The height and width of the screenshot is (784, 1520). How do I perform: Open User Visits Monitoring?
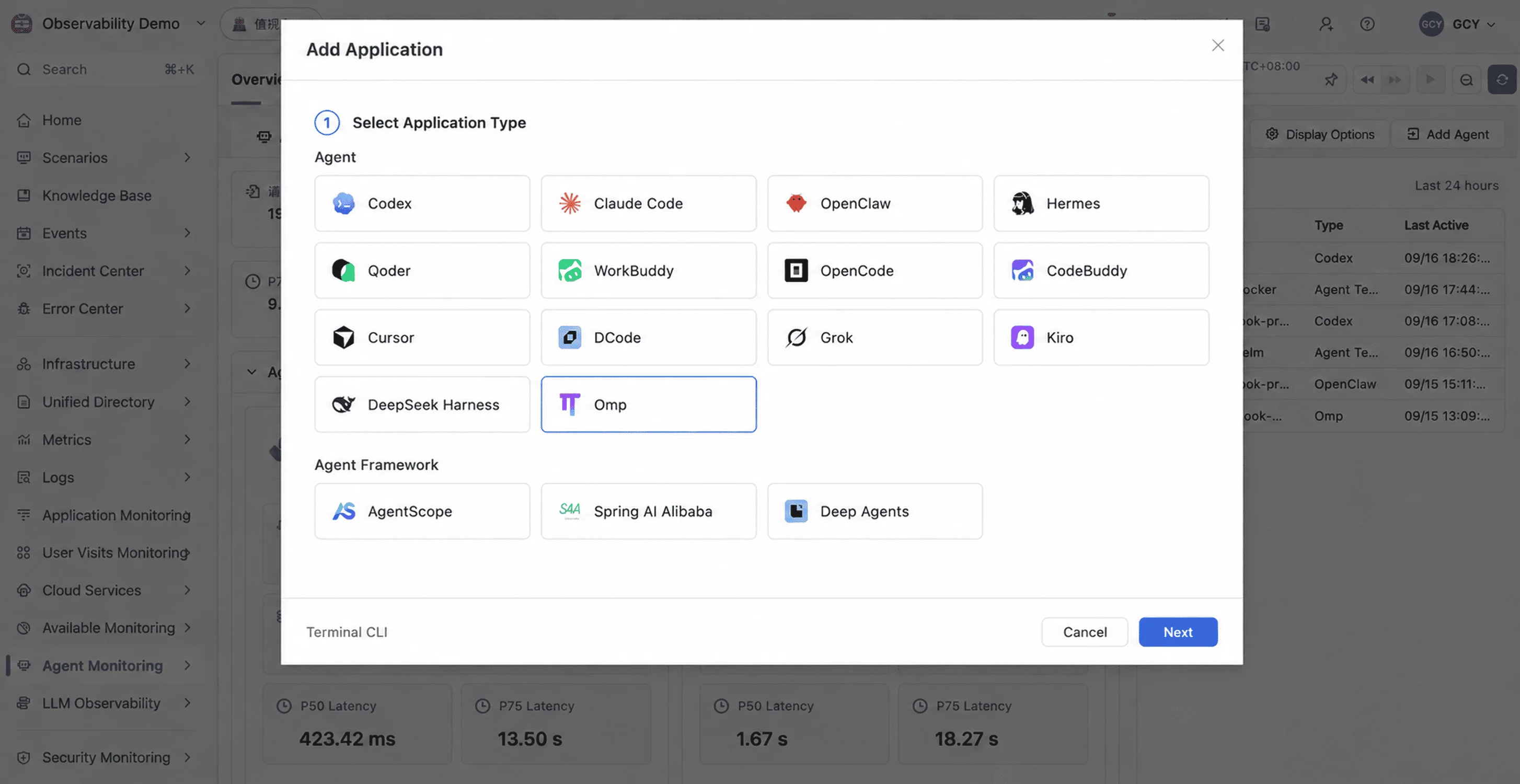pyautogui.click(x=105, y=553)
